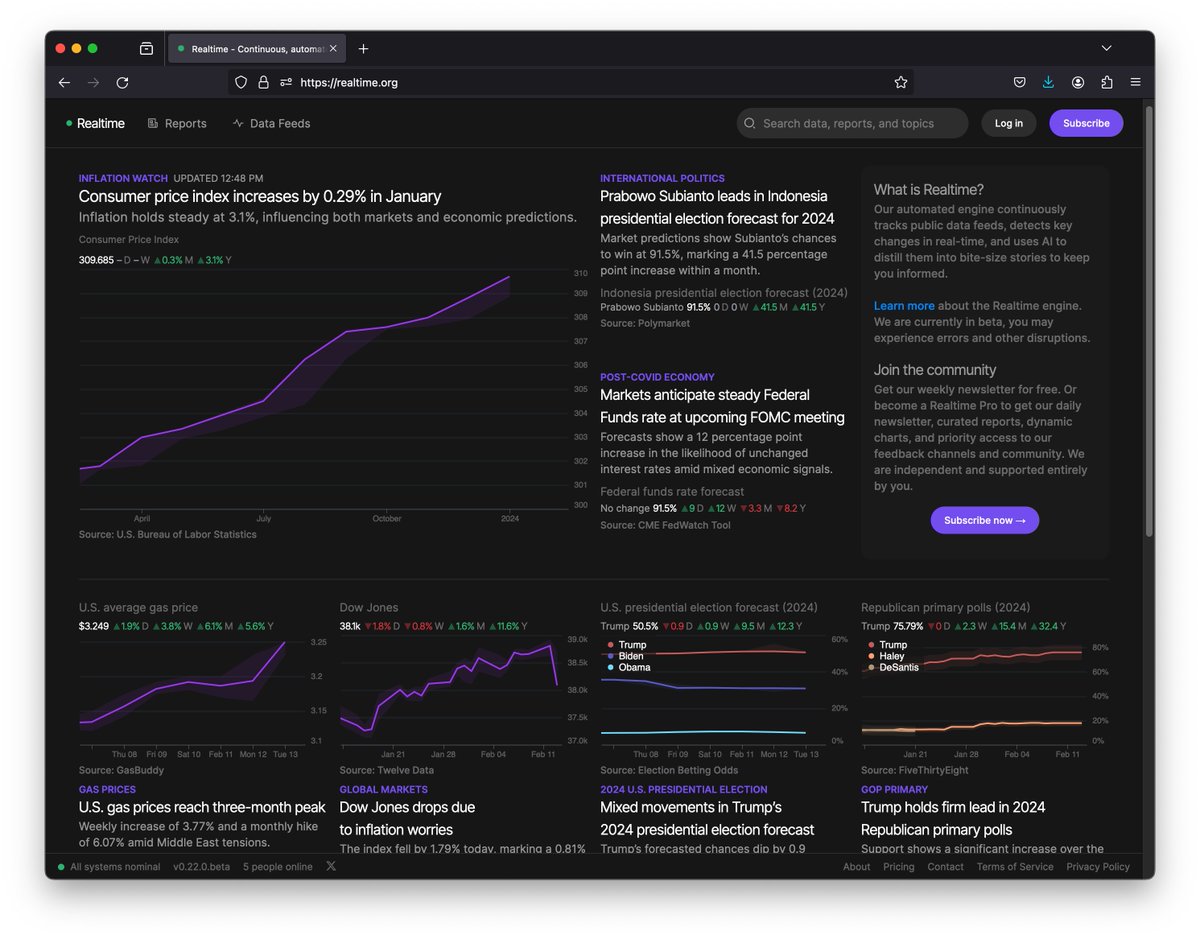Click the Subscribe now button
The width and height of the screenshot is (1200, 939).
click(x=984, y=520)
